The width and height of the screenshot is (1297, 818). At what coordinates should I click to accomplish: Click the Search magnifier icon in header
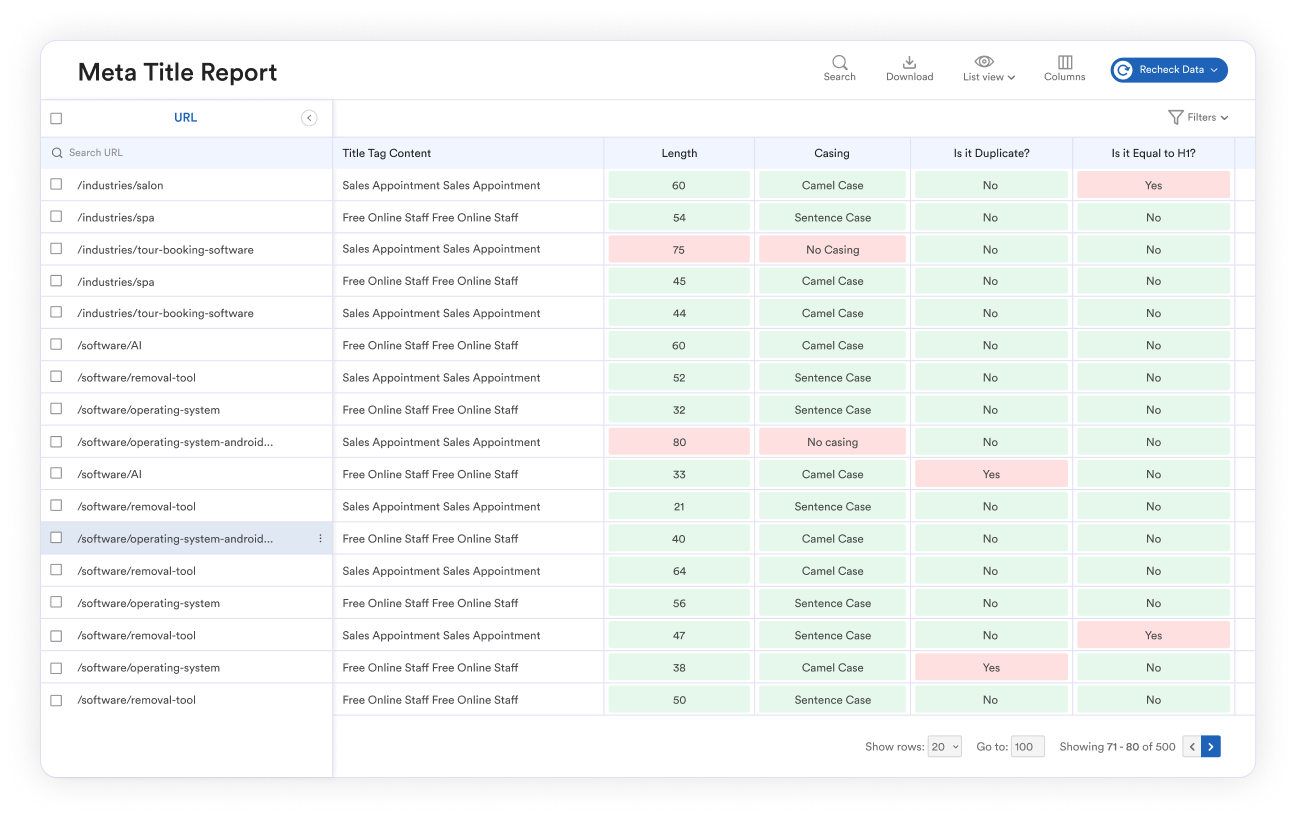[839, 62]
